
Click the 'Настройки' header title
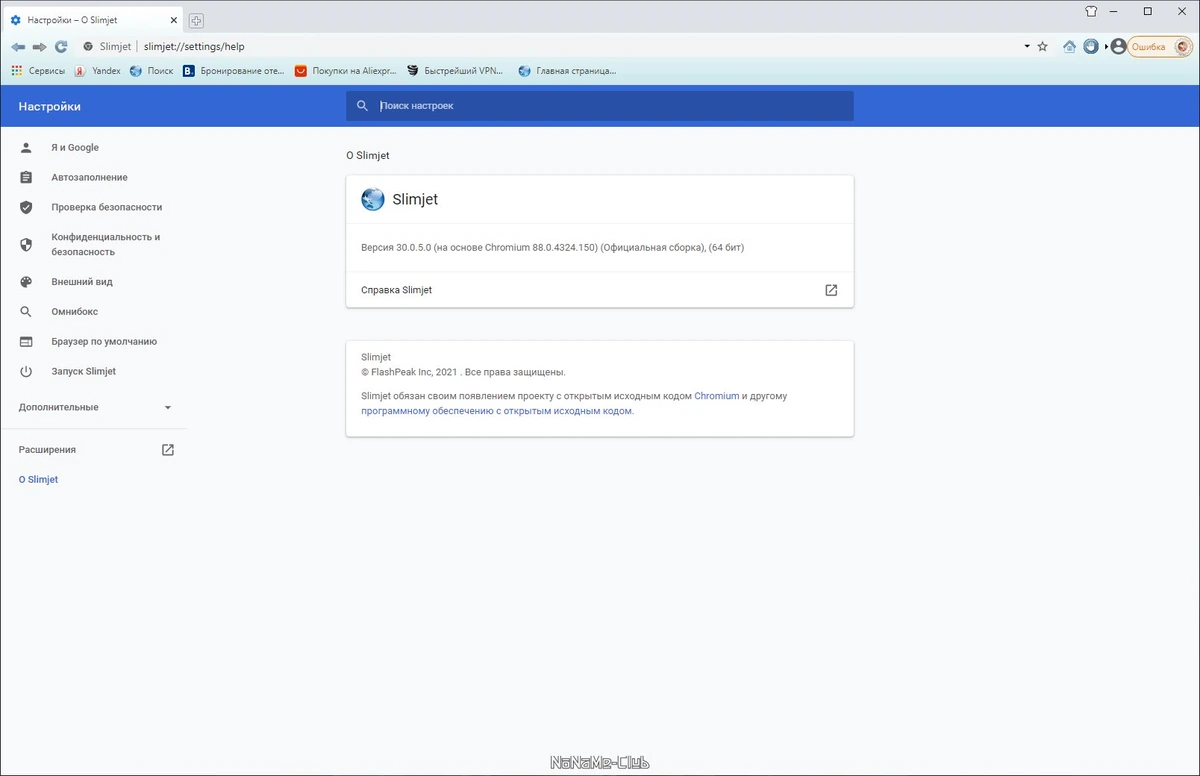click(50, 106)
